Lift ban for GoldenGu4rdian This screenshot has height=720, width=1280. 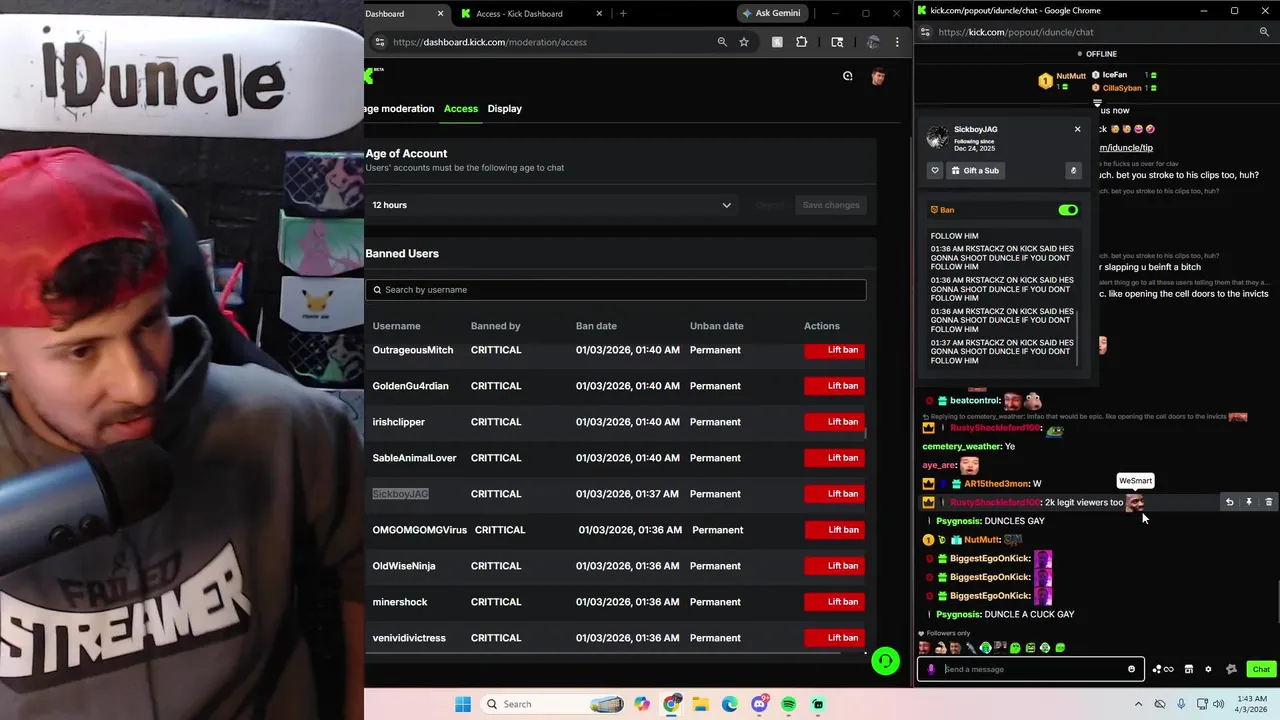click(834, 386)
